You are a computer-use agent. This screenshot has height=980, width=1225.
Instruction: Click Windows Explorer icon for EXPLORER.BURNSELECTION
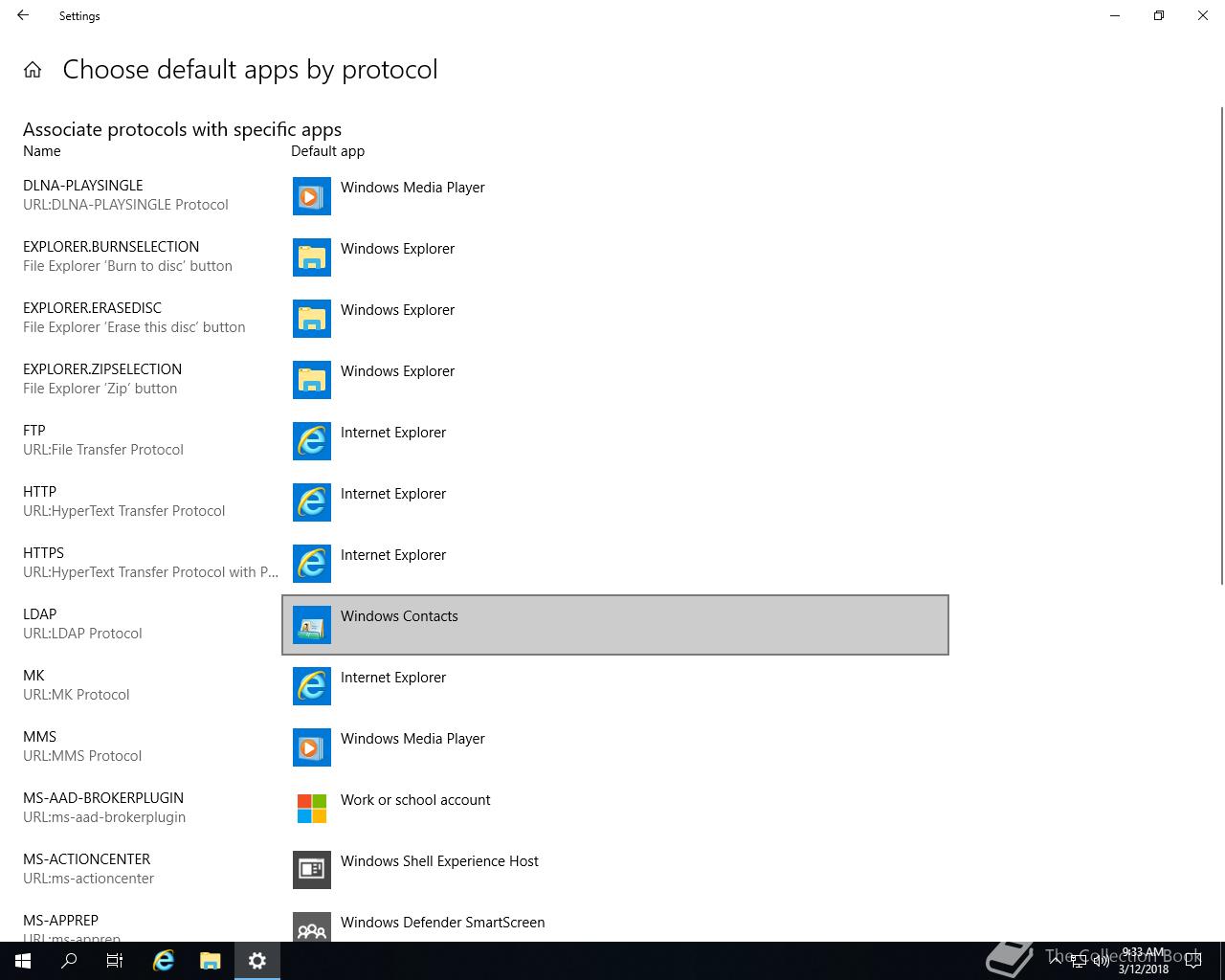tap(311, 257)
